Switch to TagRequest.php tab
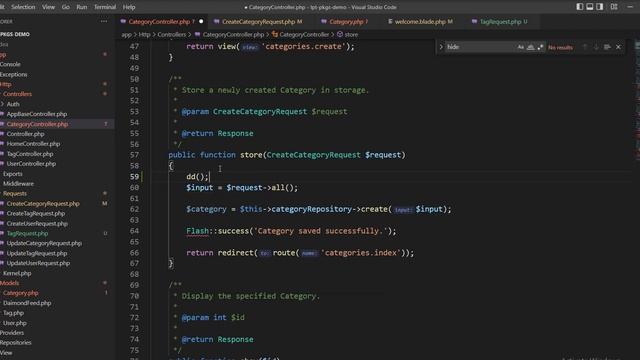The image size is (640, 360). [500, 22]
